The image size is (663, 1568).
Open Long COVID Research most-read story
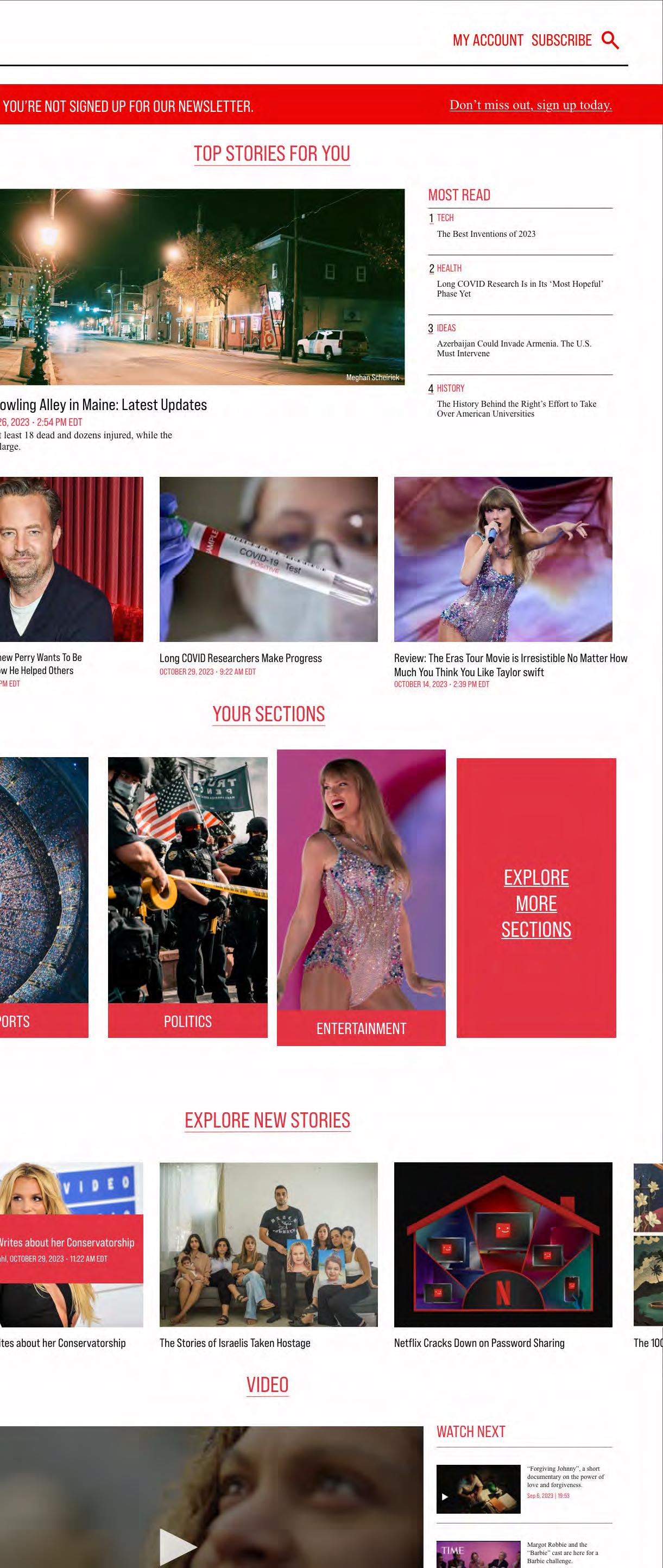(520, 288)
